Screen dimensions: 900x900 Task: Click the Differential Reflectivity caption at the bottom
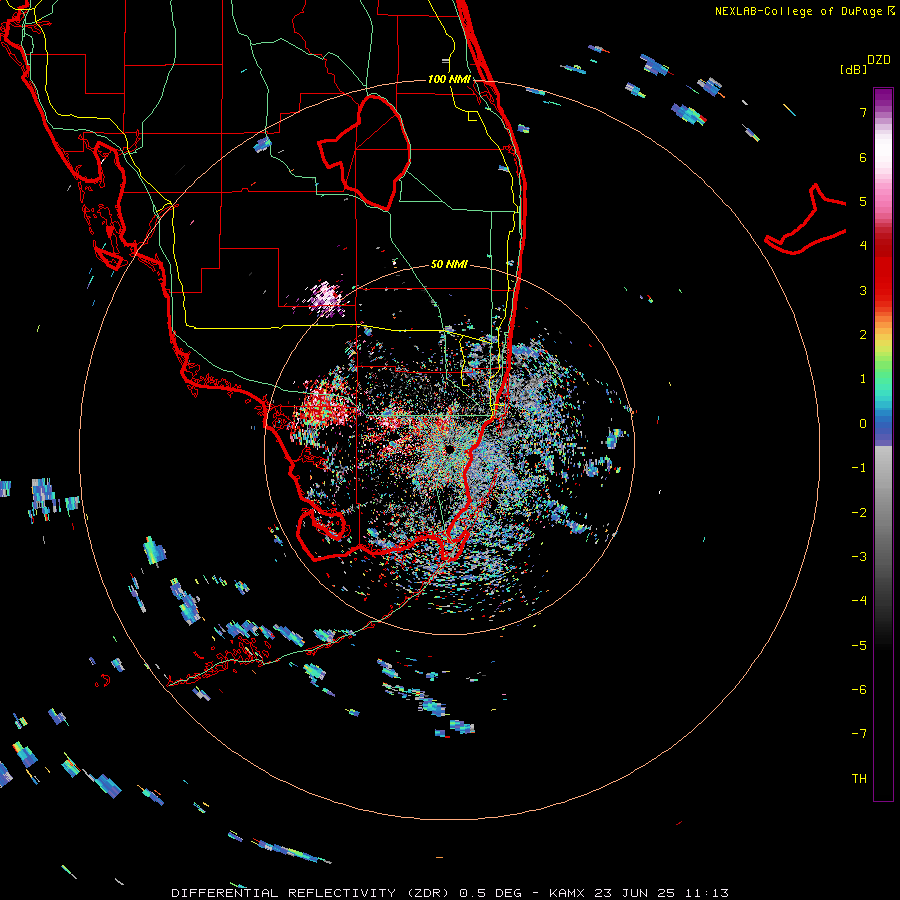449,893
